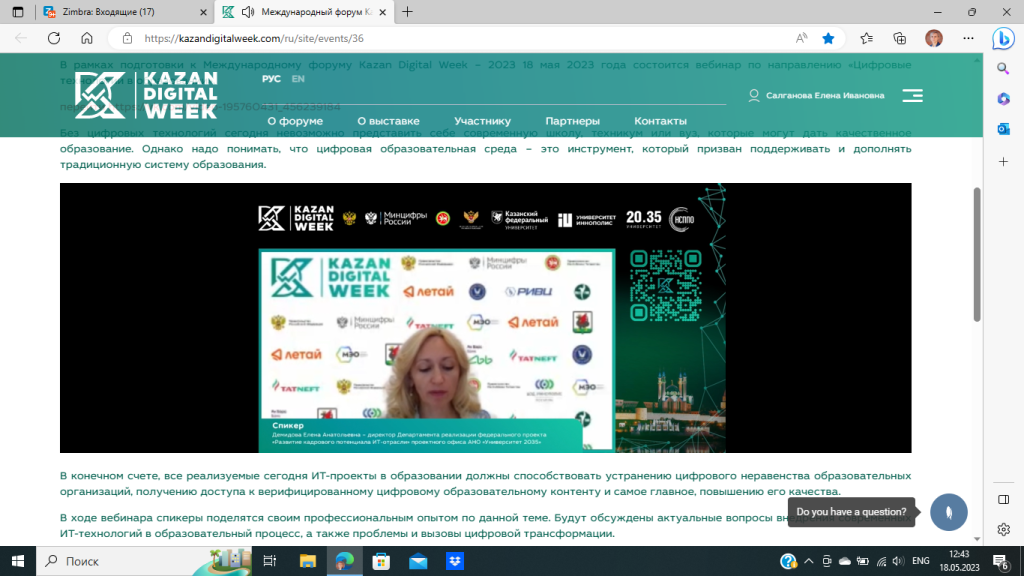Go to the browser home page
Viewport: 1024px width, 576px height.
pos(87,39)
